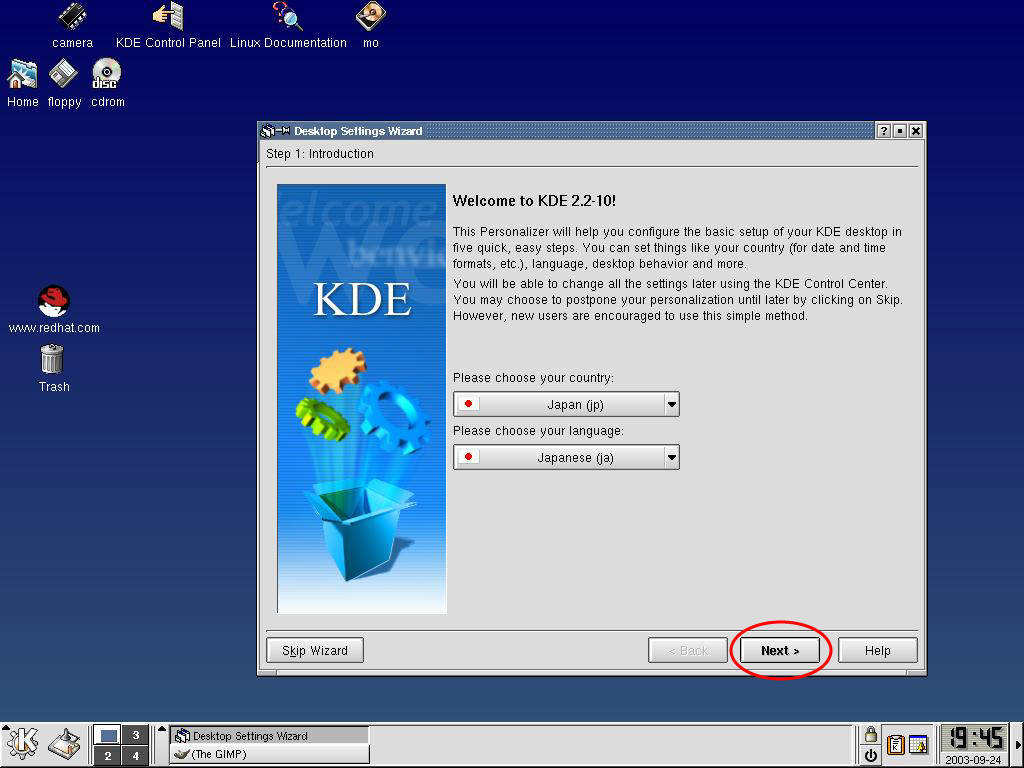Click 'Please choose your language:' label
The height and width of the screenshot is (768, 1024).
[x=538, y=431]
